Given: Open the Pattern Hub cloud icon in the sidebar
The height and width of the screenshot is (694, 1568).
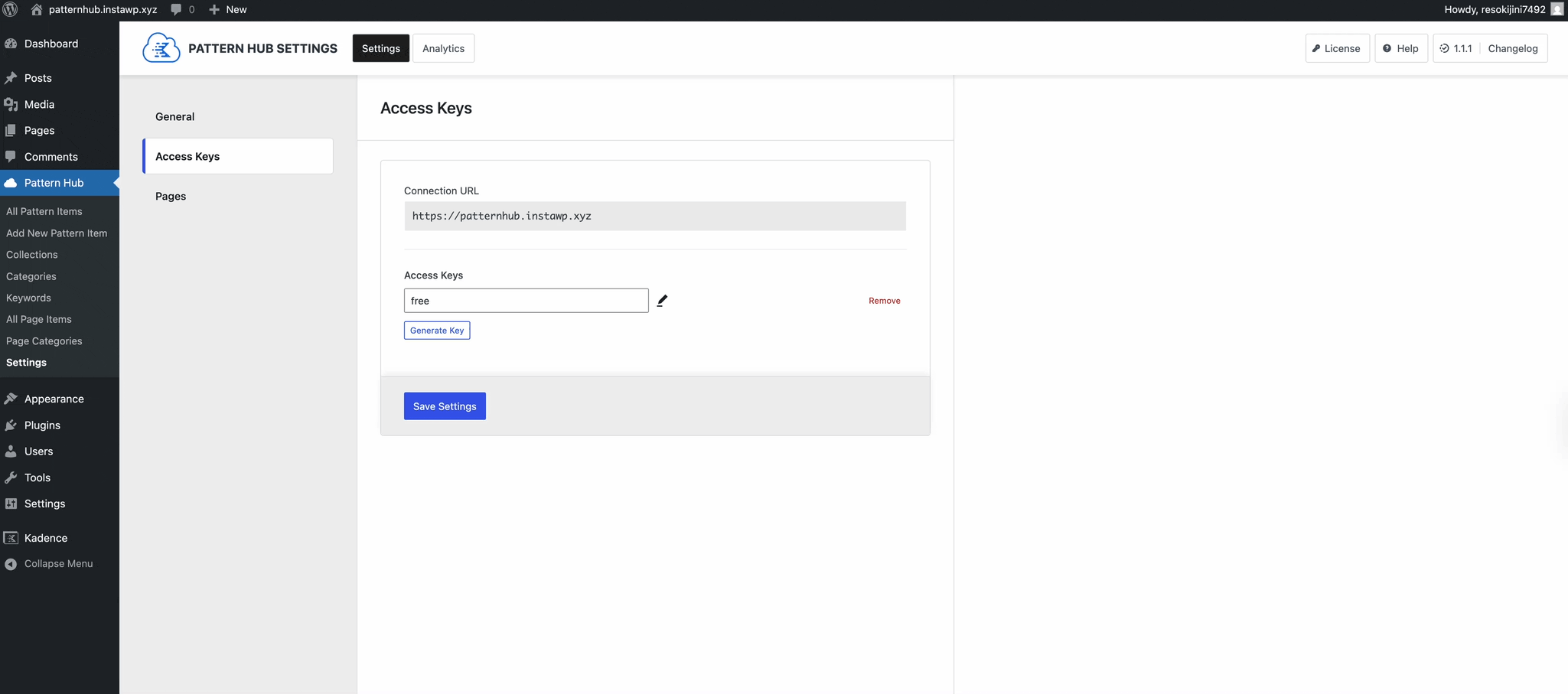Looking at the screenshot, I should pos(11,183).
